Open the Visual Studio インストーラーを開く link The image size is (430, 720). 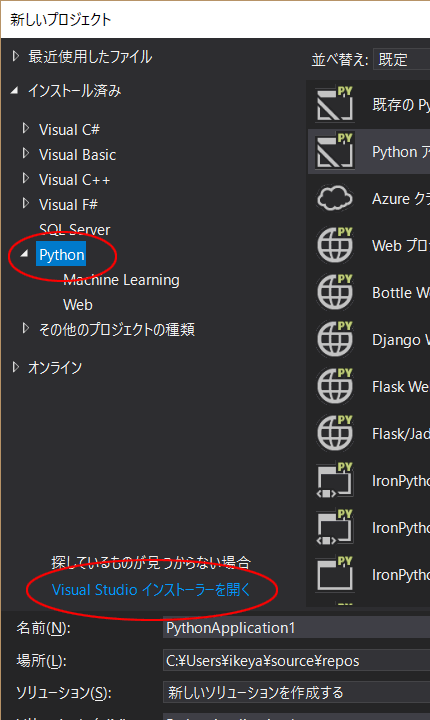[151, 589]
